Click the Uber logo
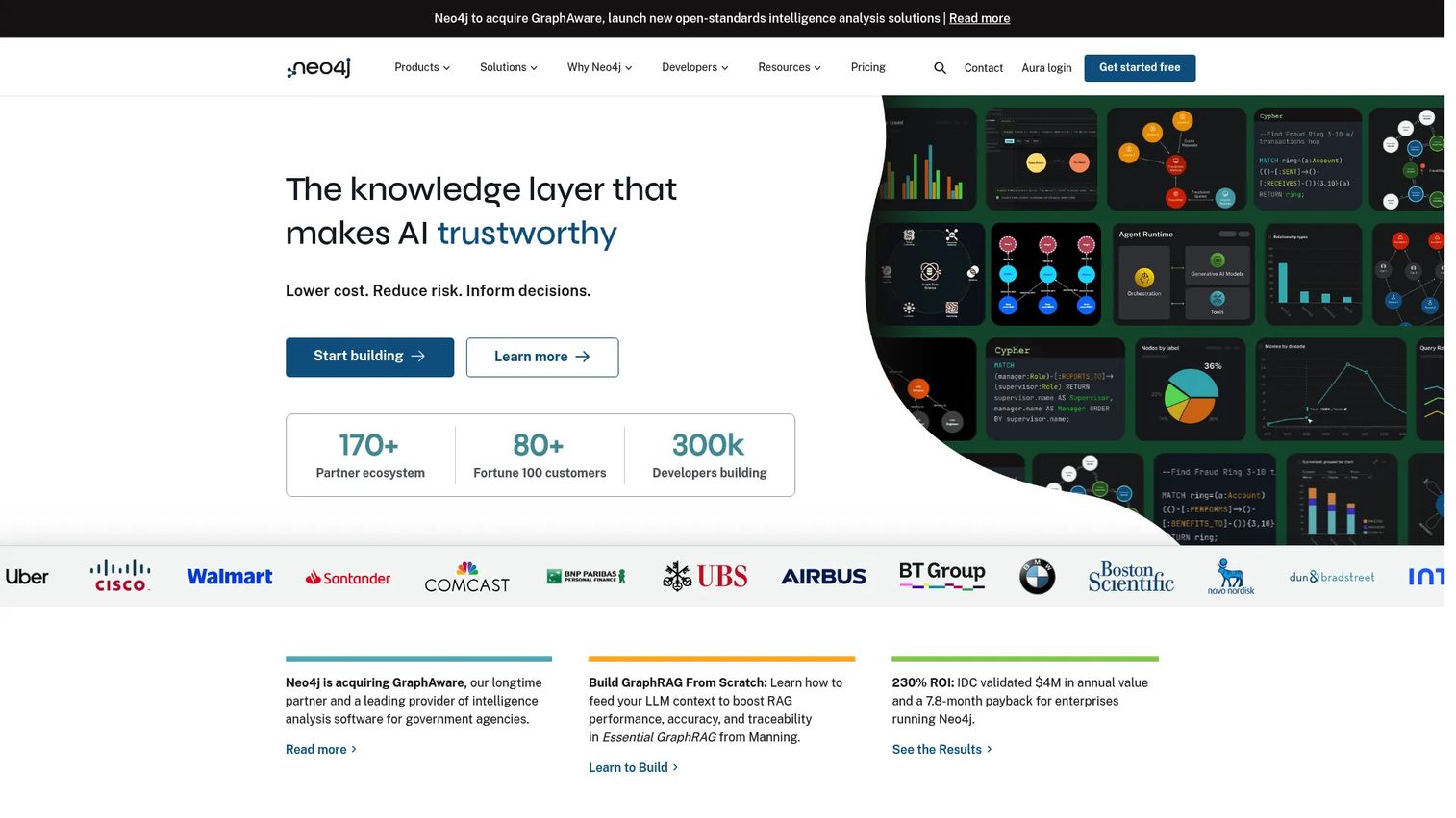This screenshot has width=1456, height=818. click(27, 577)
